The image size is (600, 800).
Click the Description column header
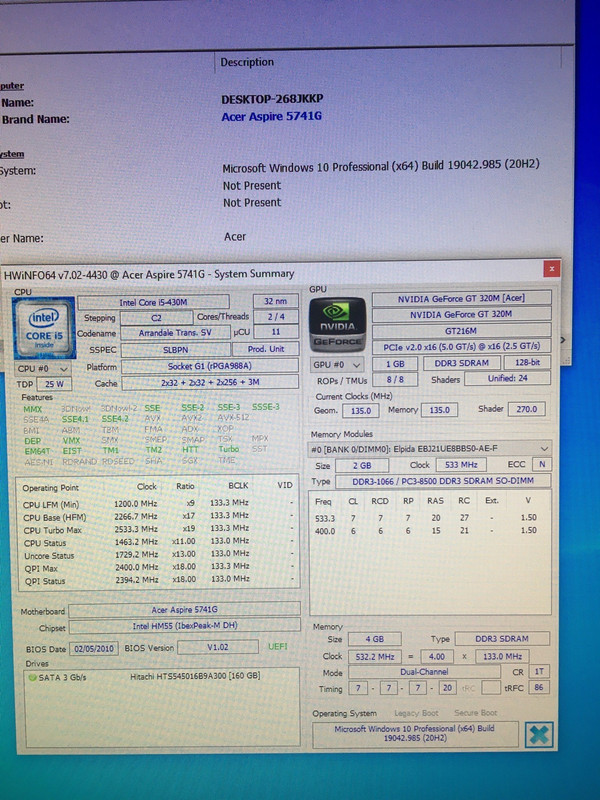[247, 62]
